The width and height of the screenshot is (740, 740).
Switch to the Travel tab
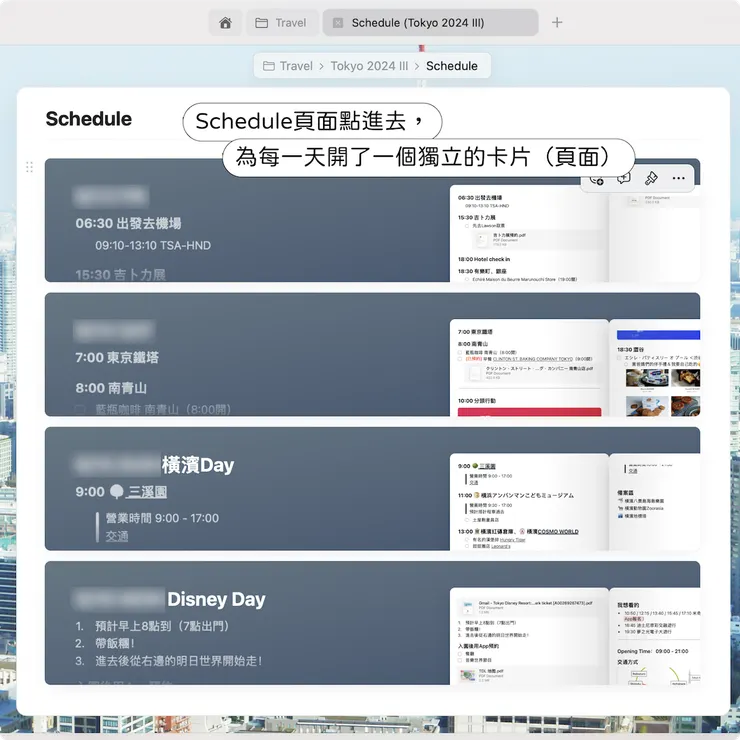pyautogui.click(x=281, y=23)
